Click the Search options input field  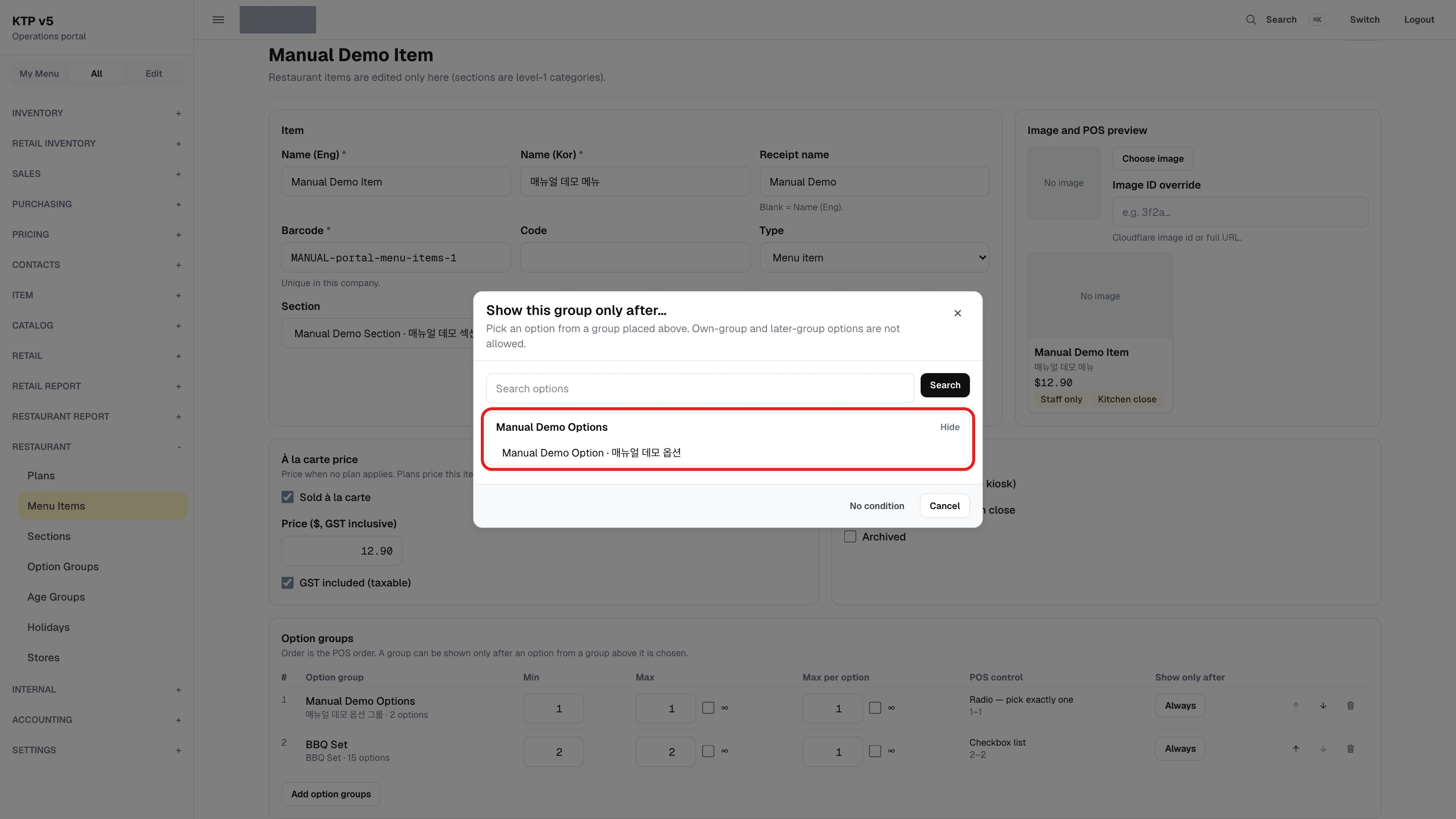pos(700,388)
